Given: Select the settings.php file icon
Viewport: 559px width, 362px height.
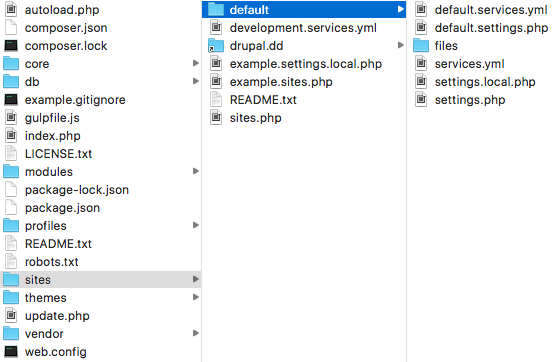Looking at the screenshot, I should click(x=421, y=100).
